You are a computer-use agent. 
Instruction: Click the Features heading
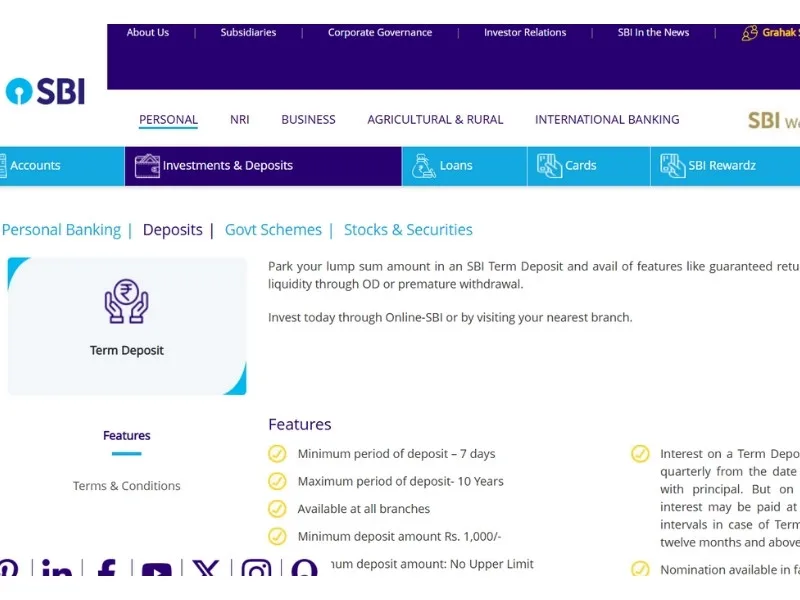coord(299,424)
